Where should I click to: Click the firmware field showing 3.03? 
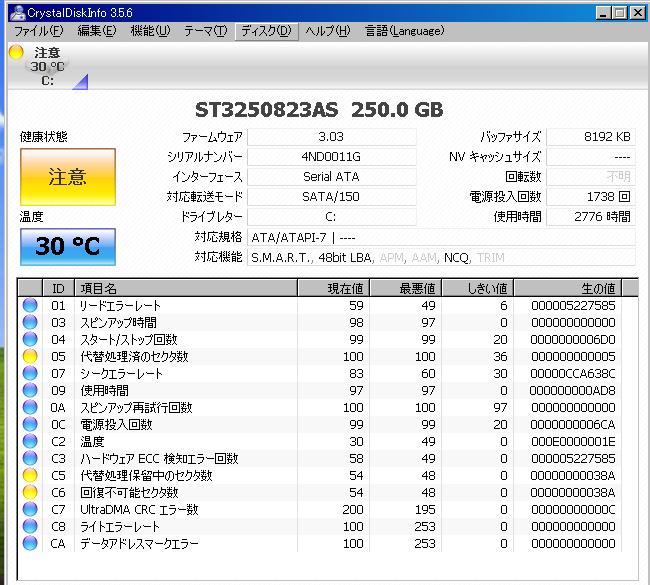tap(332, 137)
